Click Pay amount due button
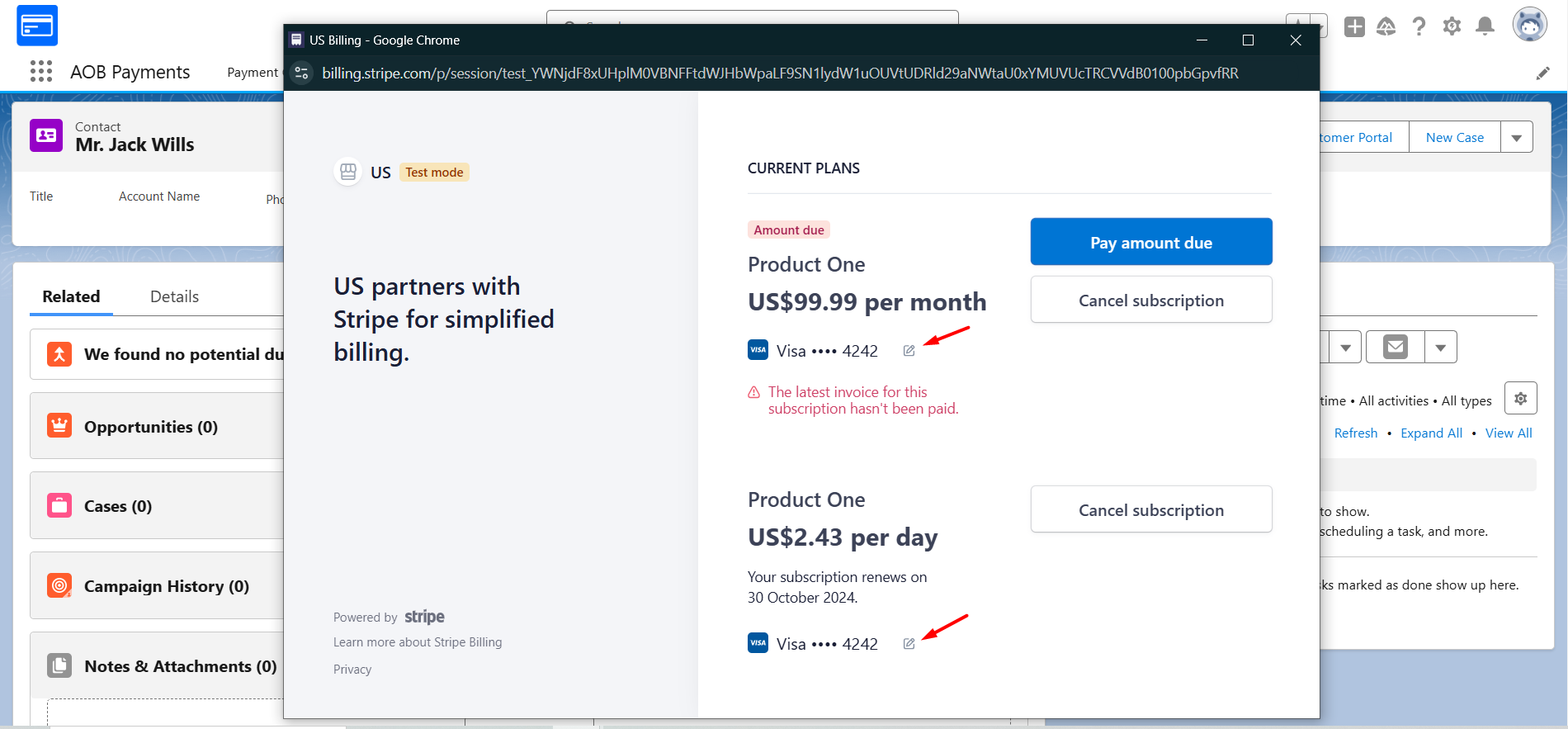The height and width of the screenshot is (729, 1568). (1151, 242)
